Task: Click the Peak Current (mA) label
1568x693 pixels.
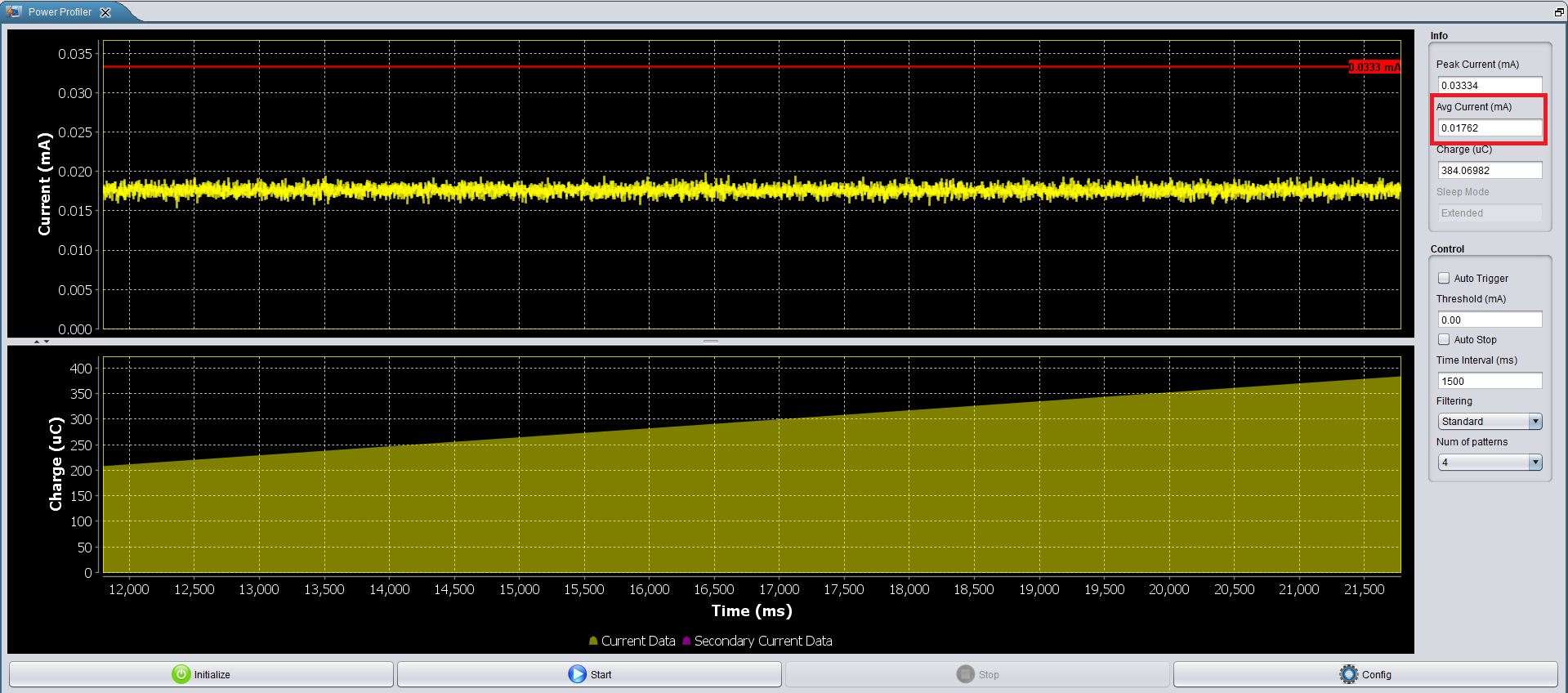Action: (1477, 65)
